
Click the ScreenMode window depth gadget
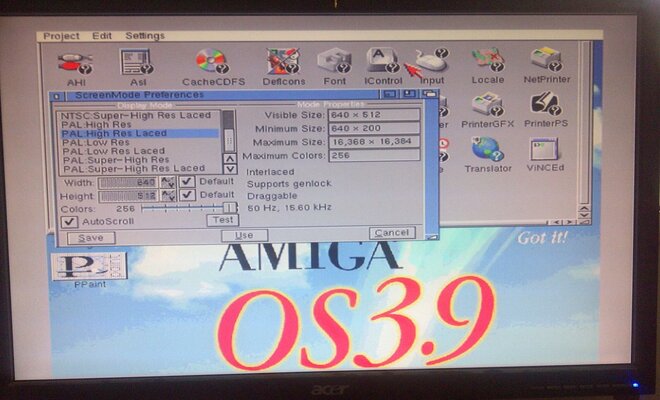coord(429,94)
